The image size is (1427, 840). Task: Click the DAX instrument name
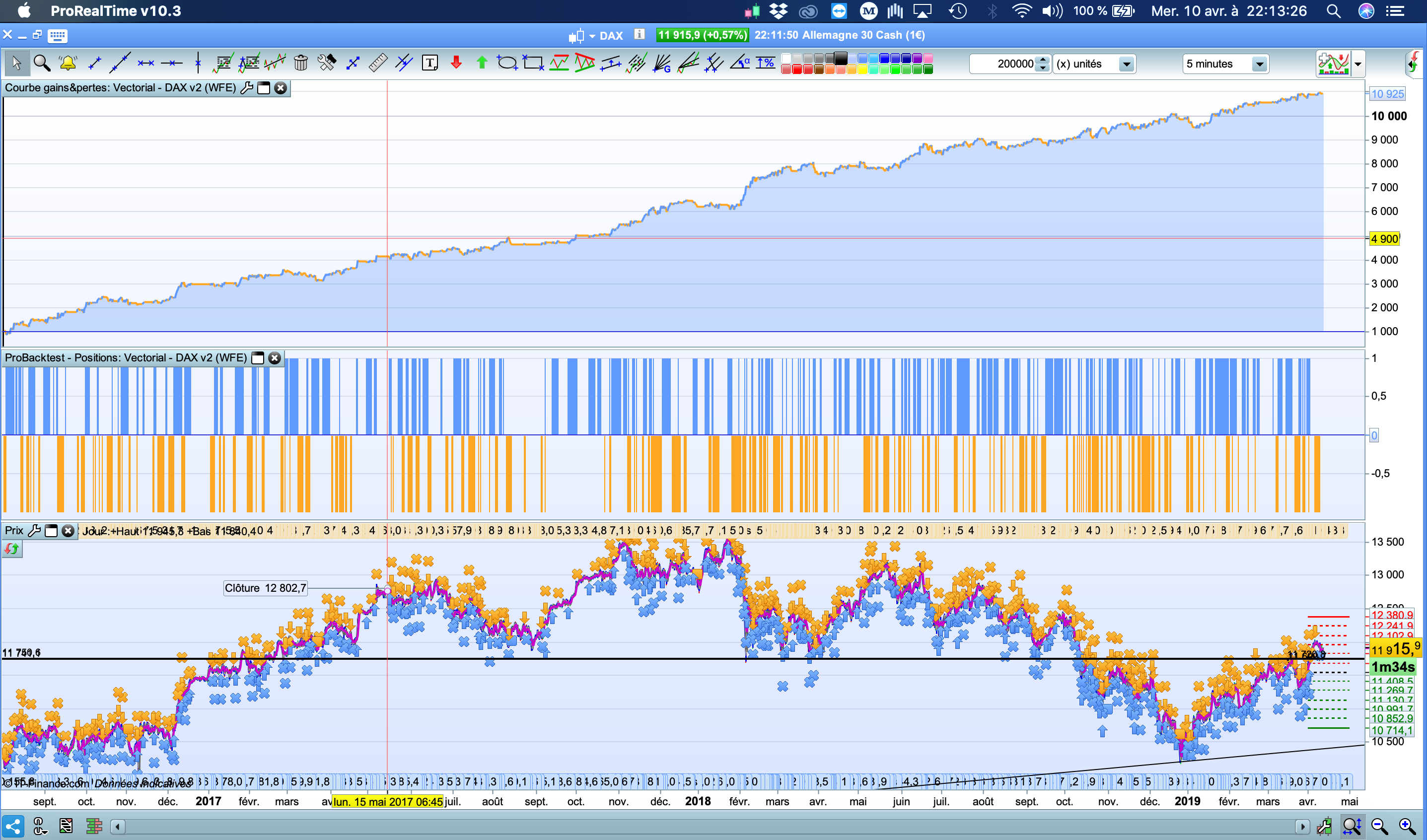(611, 36)
